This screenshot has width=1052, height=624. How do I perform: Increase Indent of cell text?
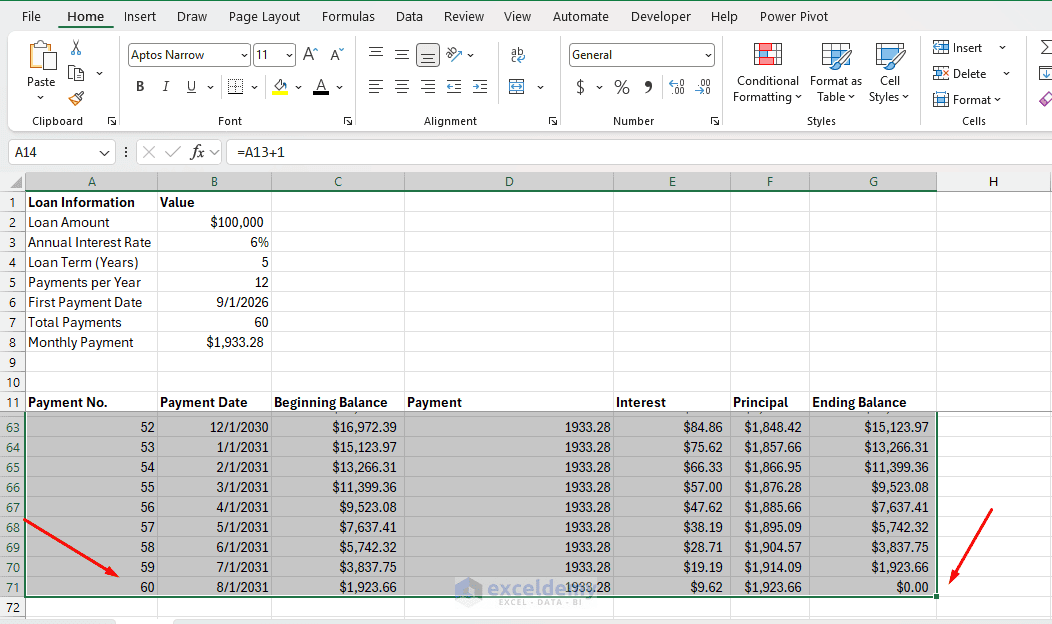pyautogui.click(x=480, y=87)
